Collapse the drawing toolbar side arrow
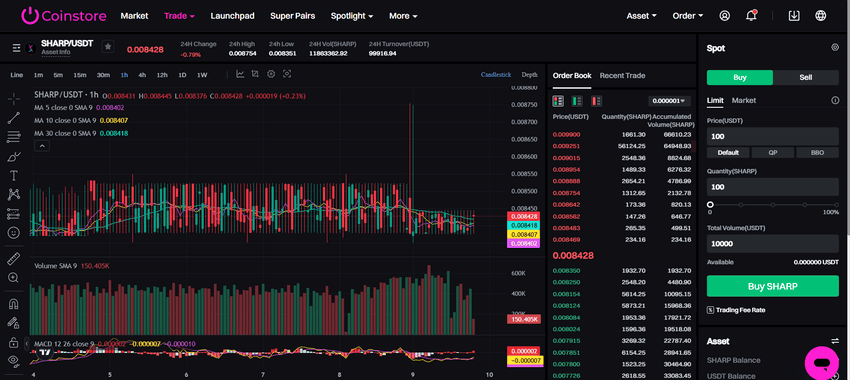Image resolution: width=850 pixels, height=380 pixels. click(27, 343)
